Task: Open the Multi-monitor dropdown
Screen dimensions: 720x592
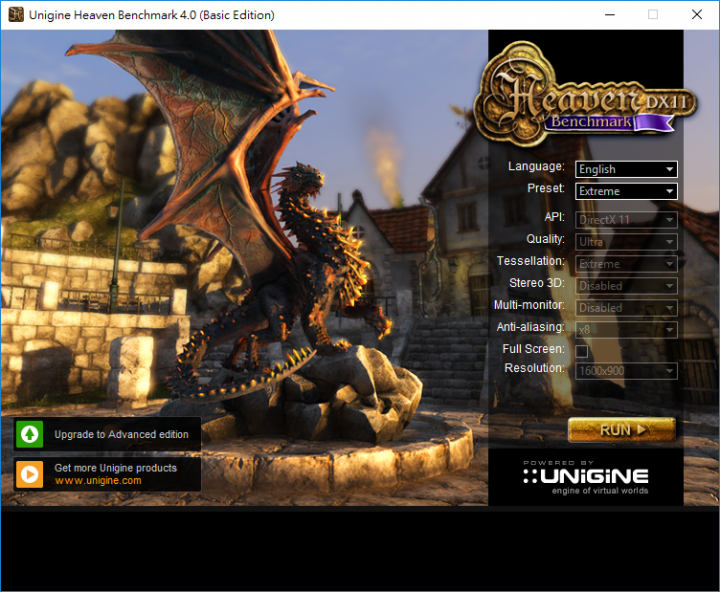Action: pyautogui.click(x=626, y=308)
